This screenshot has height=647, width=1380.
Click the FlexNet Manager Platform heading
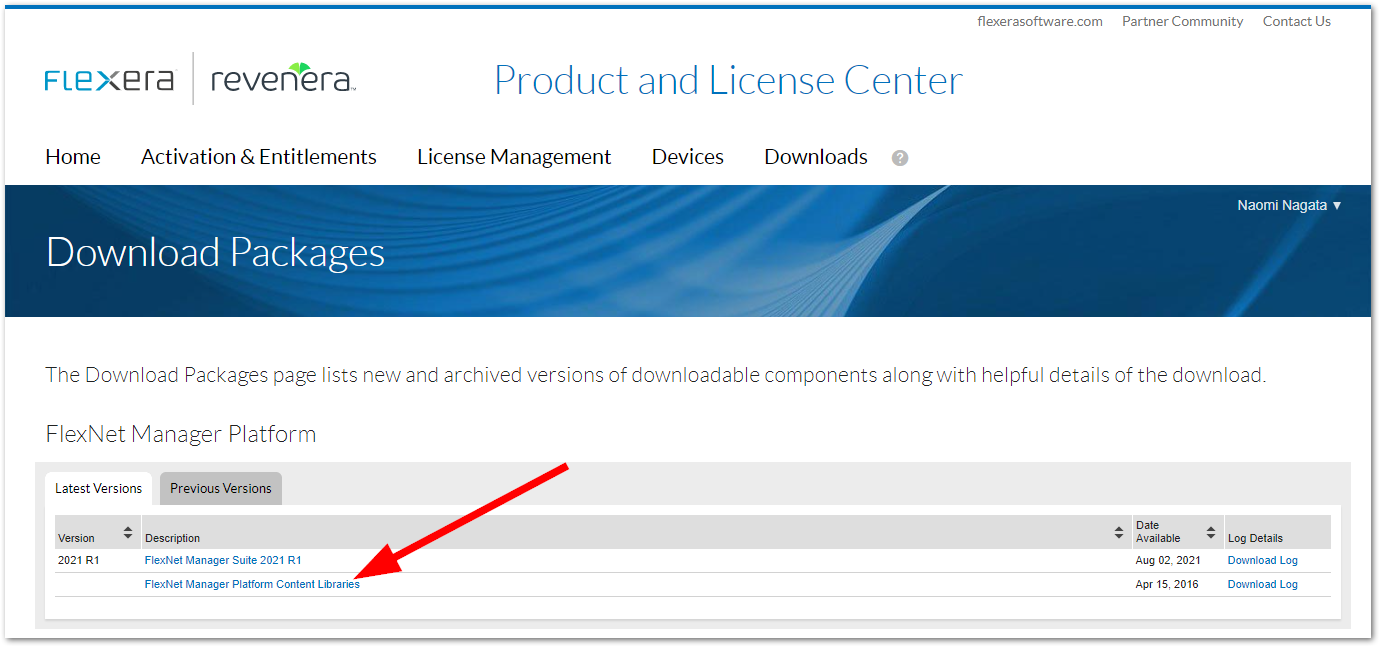click(181, 434)
